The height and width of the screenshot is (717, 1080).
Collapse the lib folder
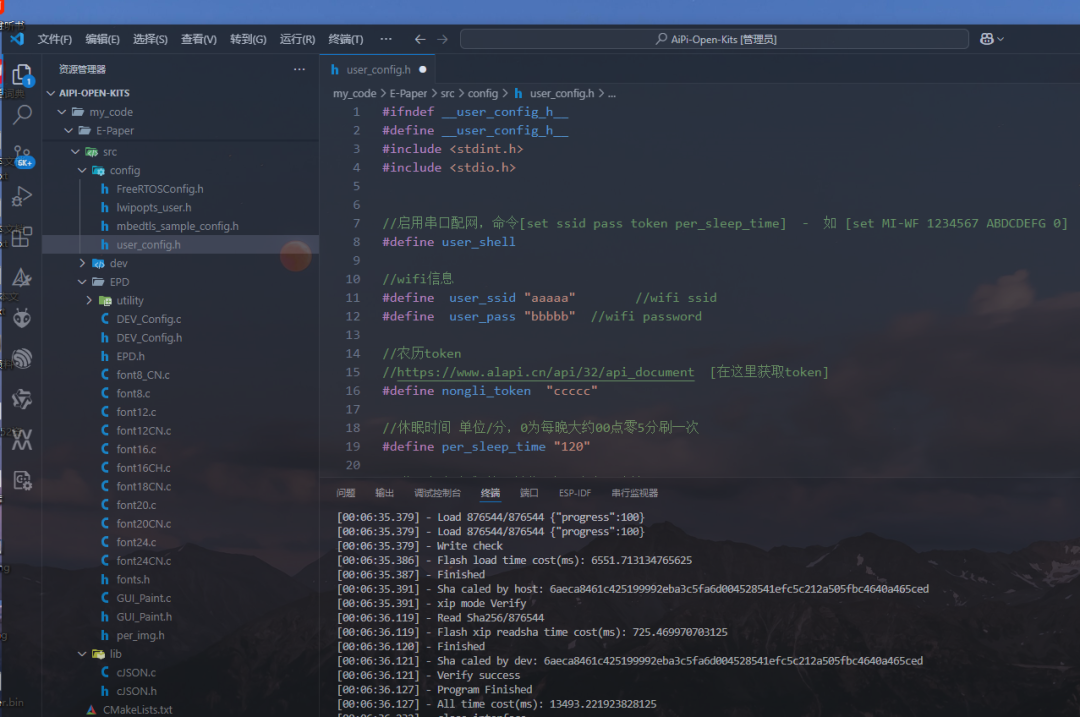click(82, 654)
